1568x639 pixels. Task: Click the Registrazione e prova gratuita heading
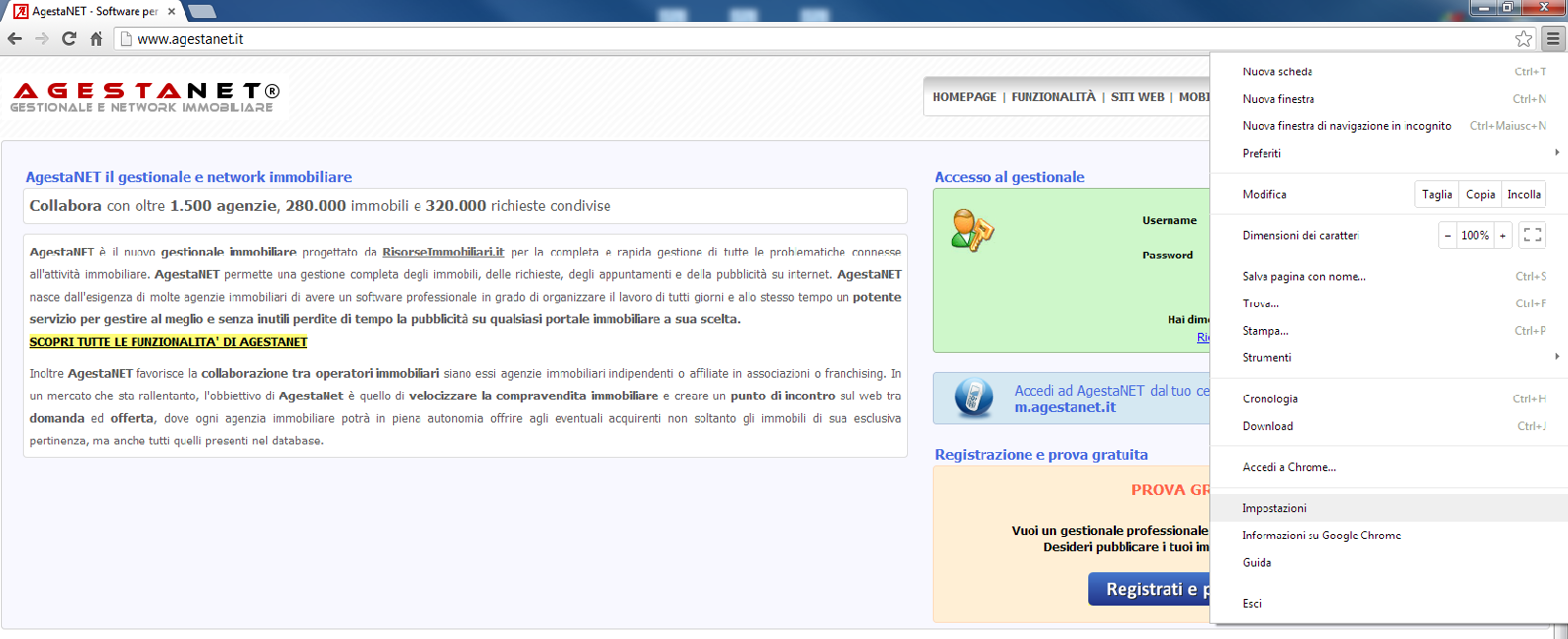(1042, 455)
